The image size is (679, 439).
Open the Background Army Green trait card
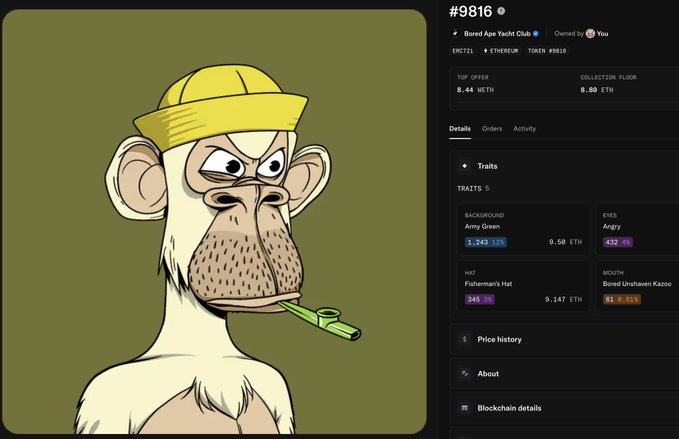tap(523, 229)
